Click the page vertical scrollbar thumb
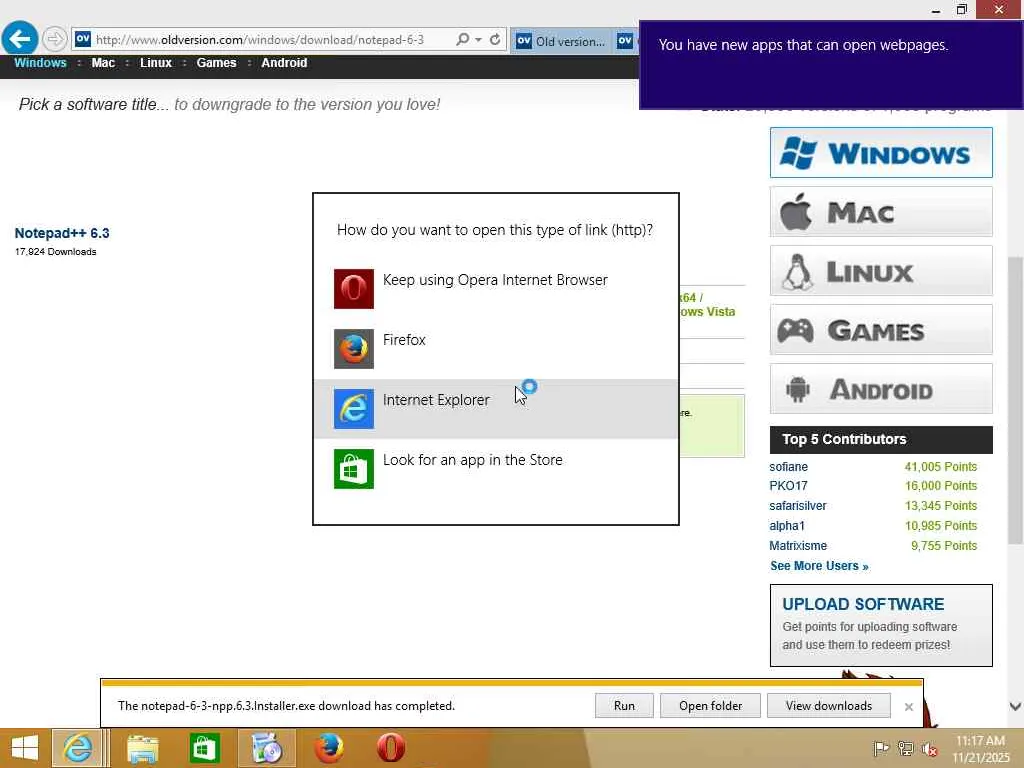Screen dimensions: 1024x768 coord(1015,400)
